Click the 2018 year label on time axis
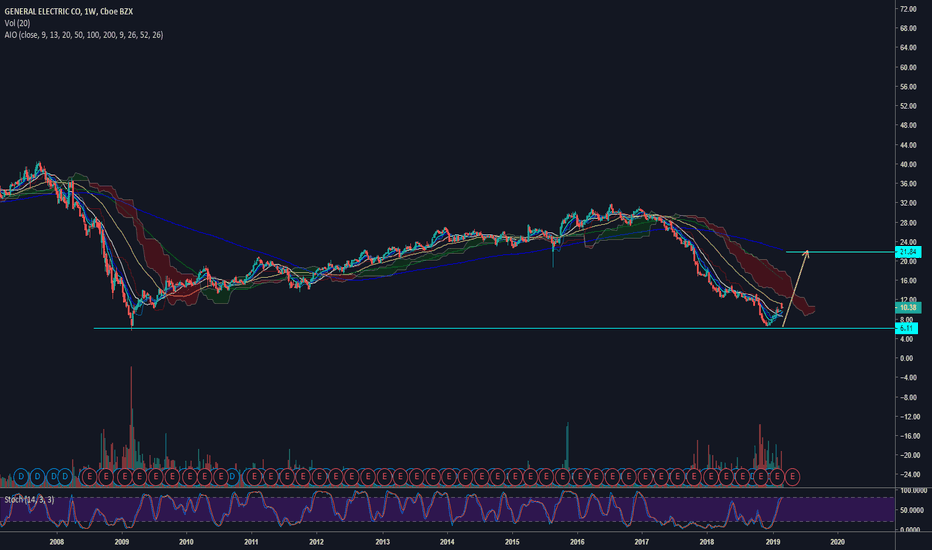The width and height of the screenshot is (932, 550). coord(707,542)
